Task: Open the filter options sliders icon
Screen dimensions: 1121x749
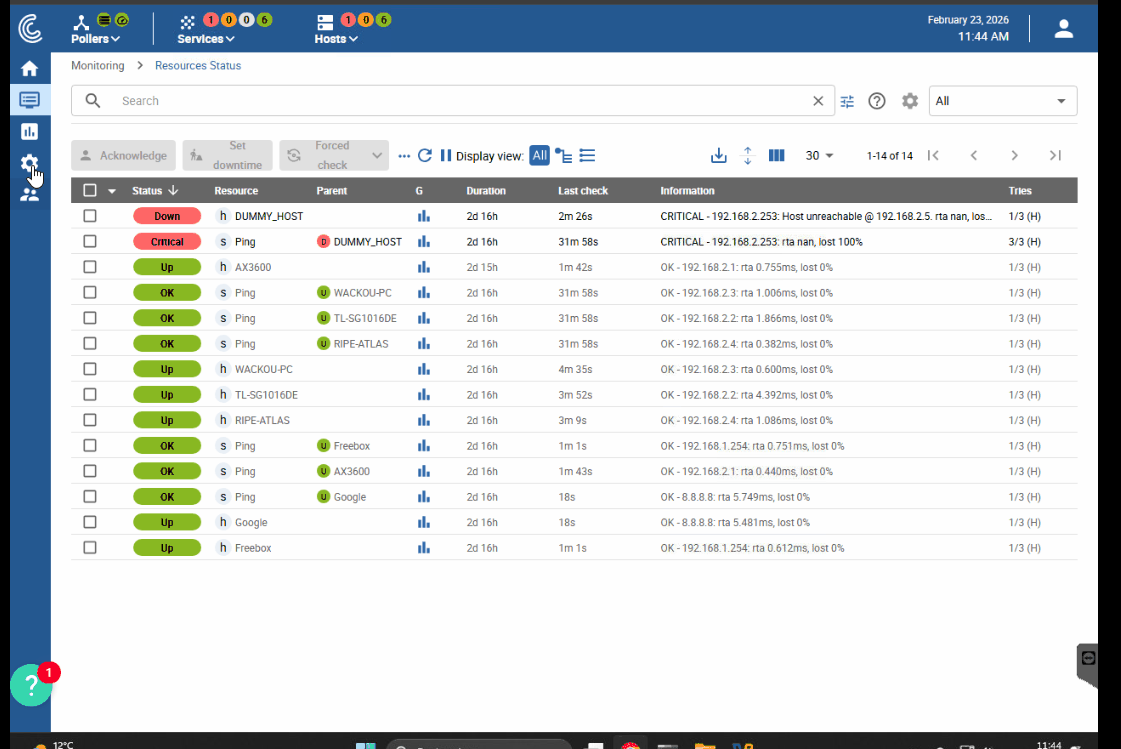Action: pyautogui.click(x=847, y=101)
